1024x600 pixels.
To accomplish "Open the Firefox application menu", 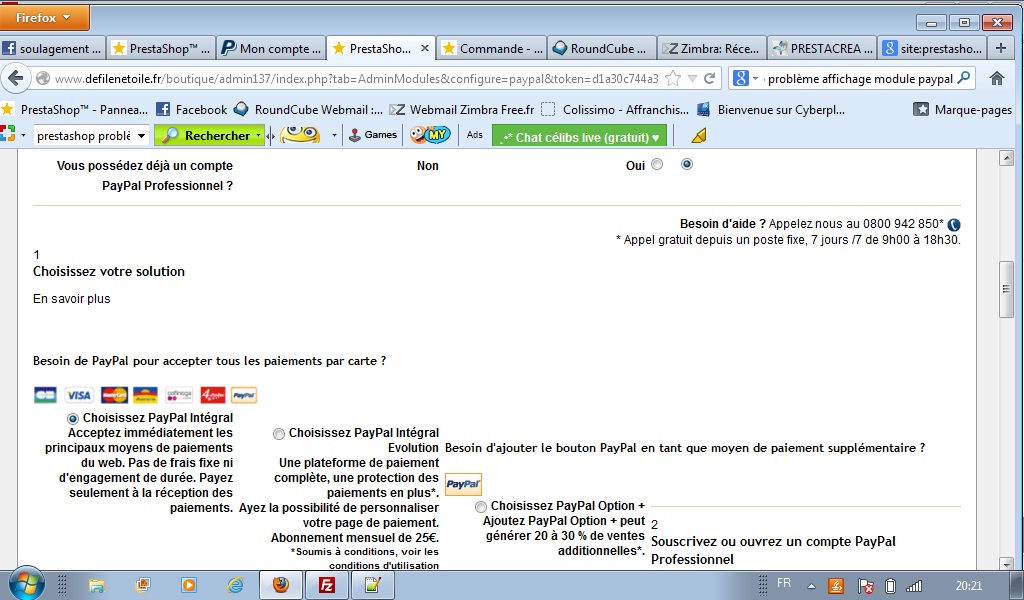I will 44,18.
